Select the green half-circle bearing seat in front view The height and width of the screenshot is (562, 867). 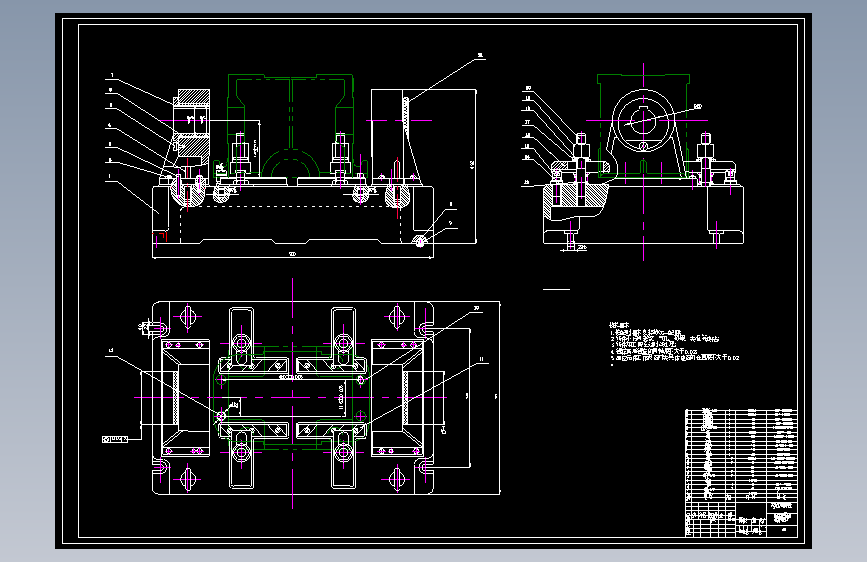291,162
